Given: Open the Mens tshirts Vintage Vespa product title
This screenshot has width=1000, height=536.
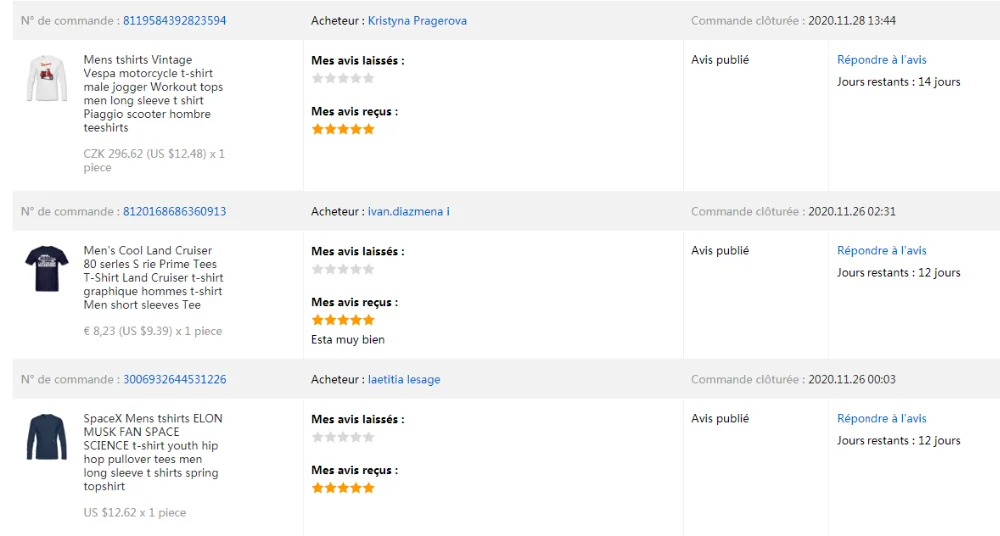Looking at the screenshot, I should click(x=153, y=94).
